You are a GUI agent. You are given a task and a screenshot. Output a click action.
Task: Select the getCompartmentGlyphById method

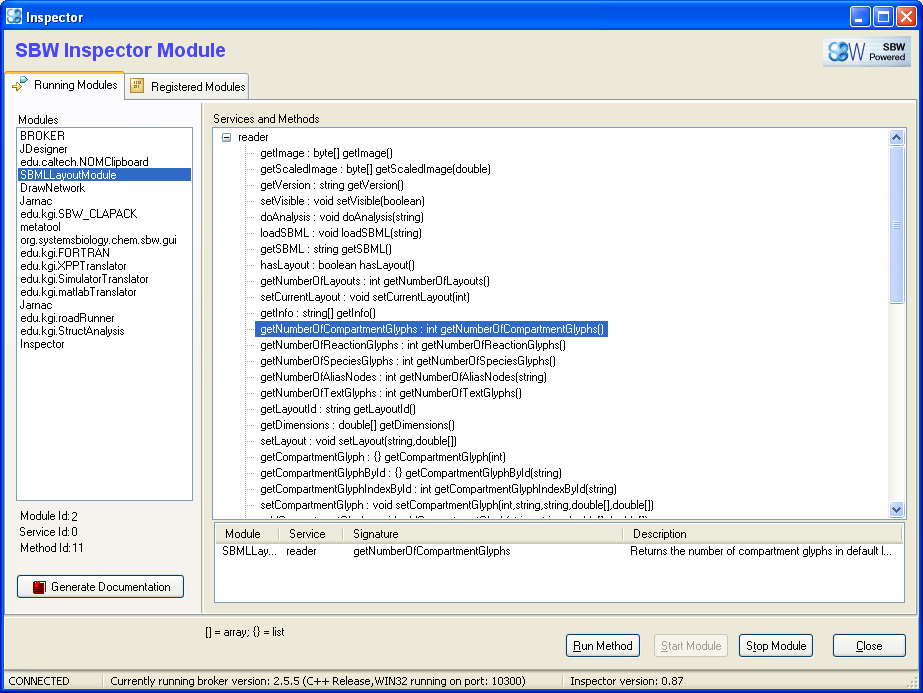[411, 473]
